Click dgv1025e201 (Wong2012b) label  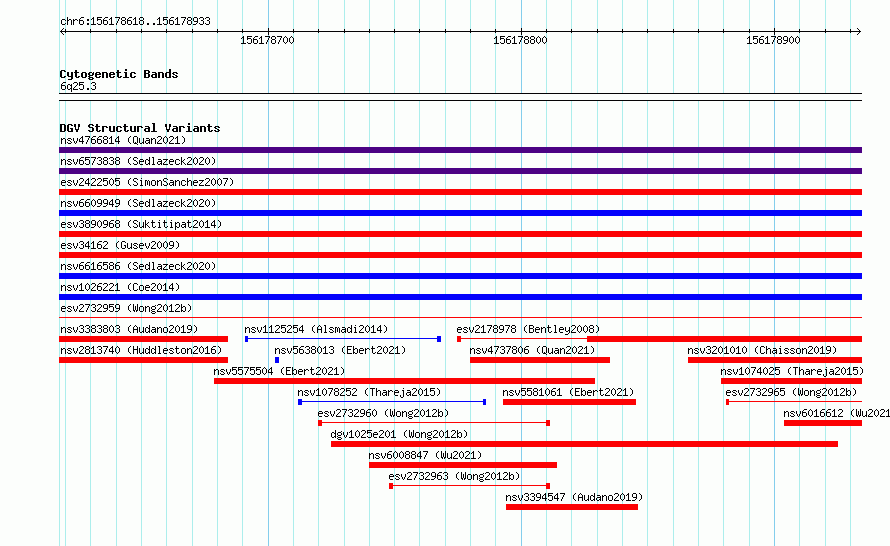click(x=399, y=434)
